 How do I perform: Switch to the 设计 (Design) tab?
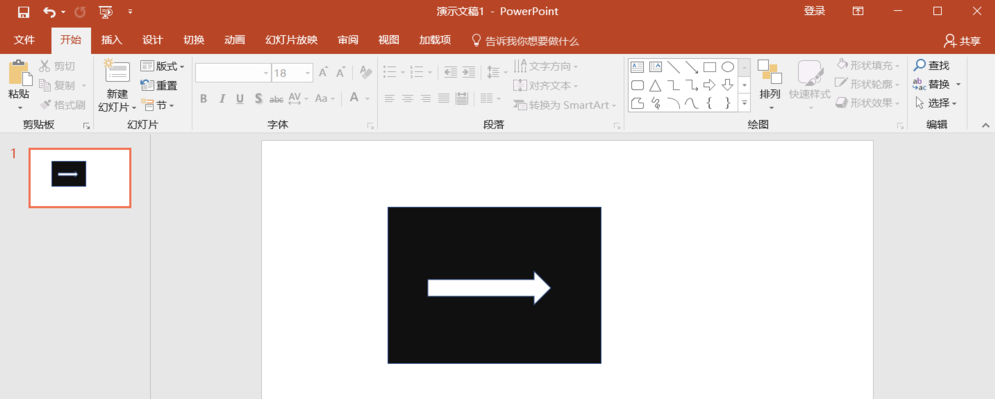coord(152,40)
